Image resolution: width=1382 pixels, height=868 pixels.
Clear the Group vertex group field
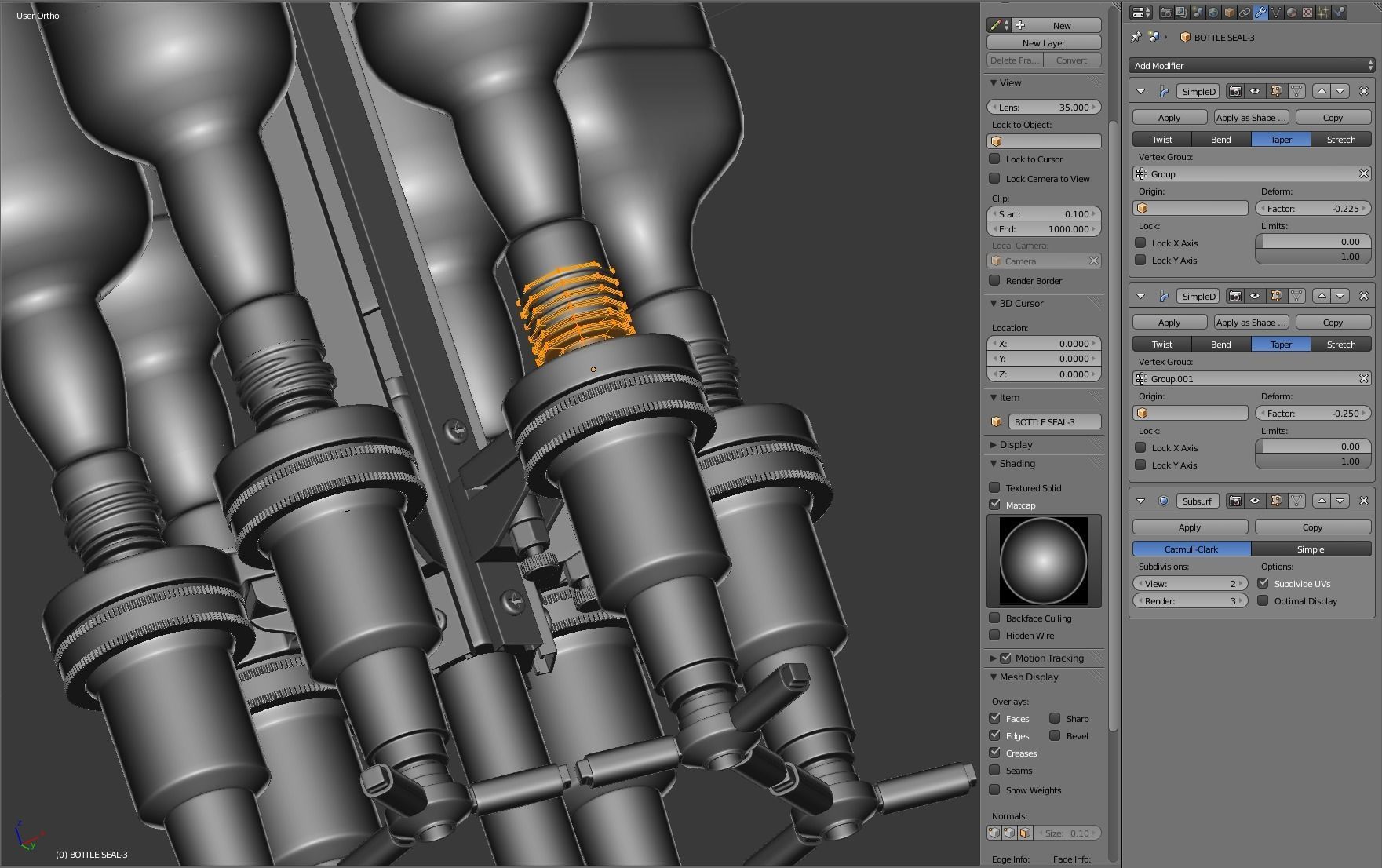[1364, 174]
